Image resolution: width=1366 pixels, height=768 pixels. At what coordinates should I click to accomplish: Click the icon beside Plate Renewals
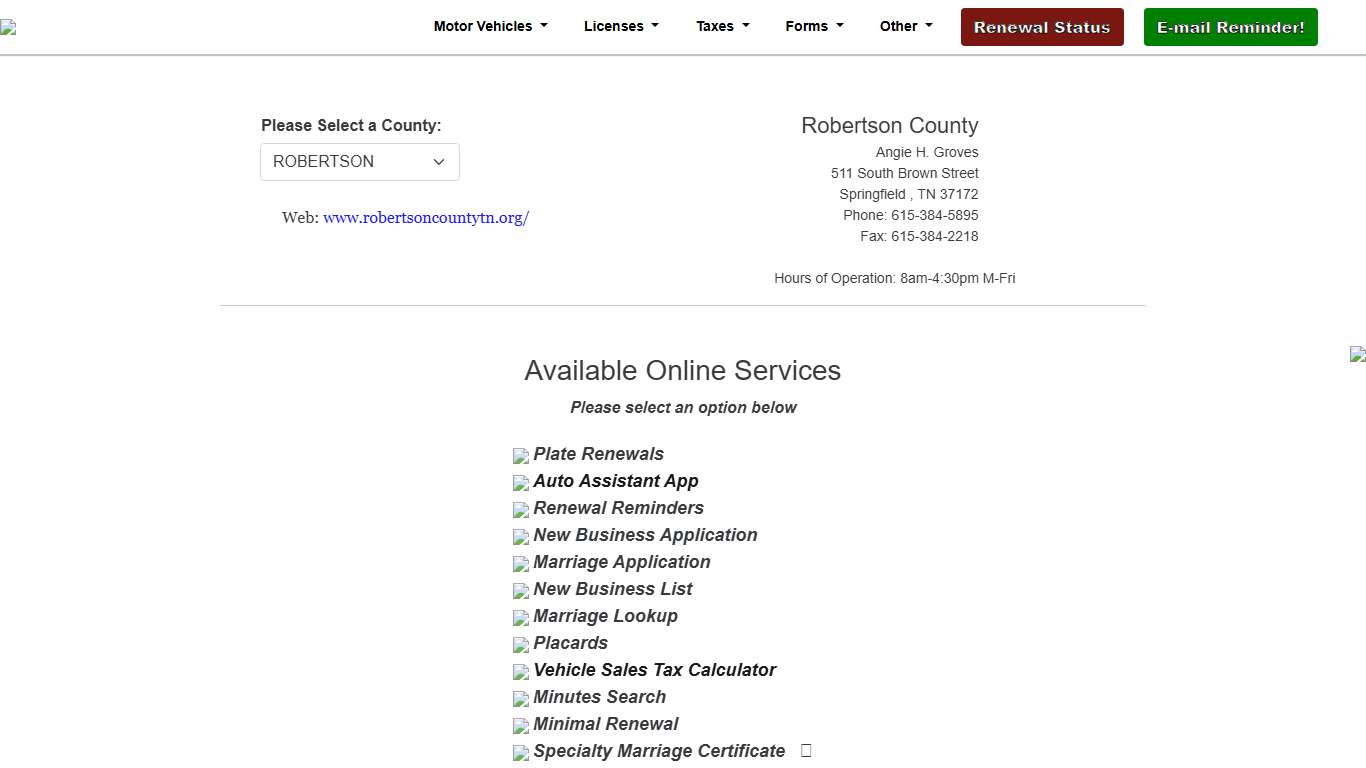(x=521, y=456)
